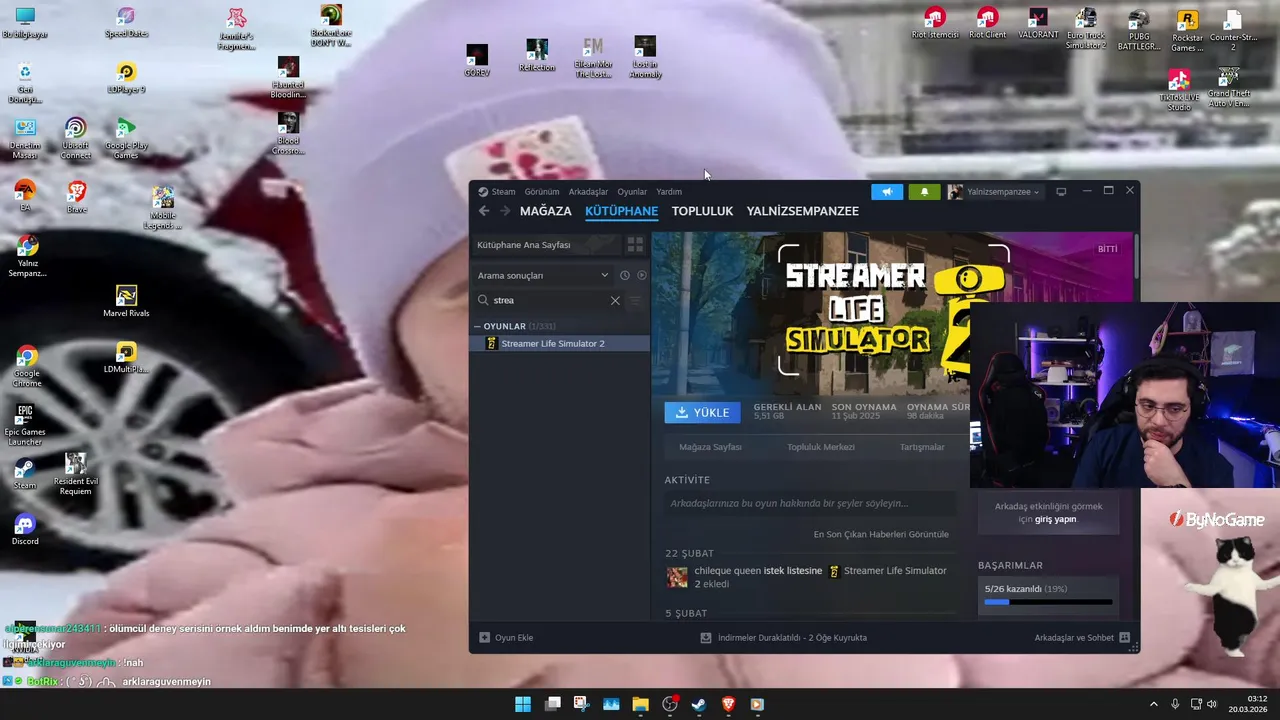
Task: Switch to the TOPLULUK tab
Action: click(702, 211)
